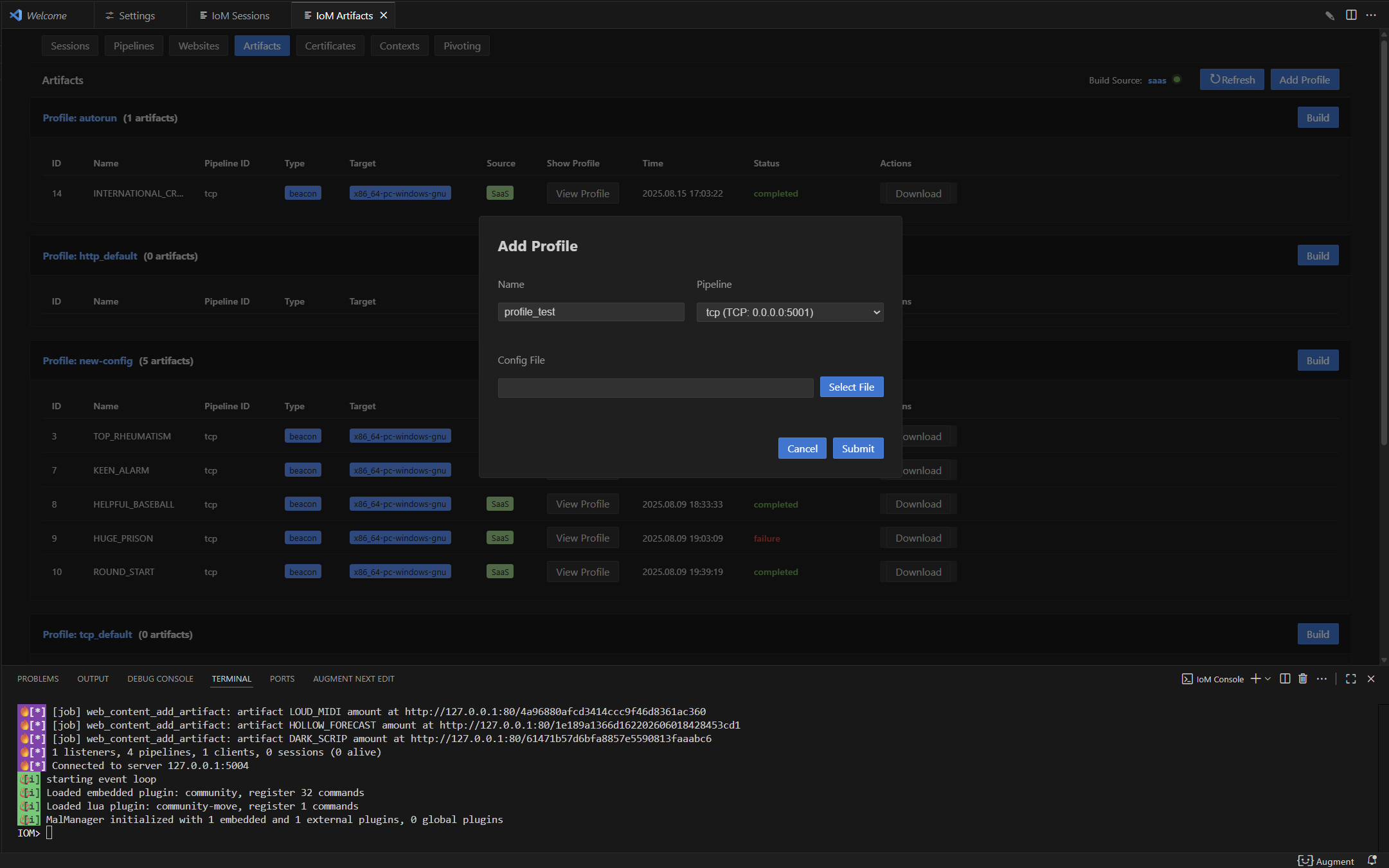Viewport: 1389px width, 868px height.
Task: Download the ROUND_START artifact
Action: [918, 572]
